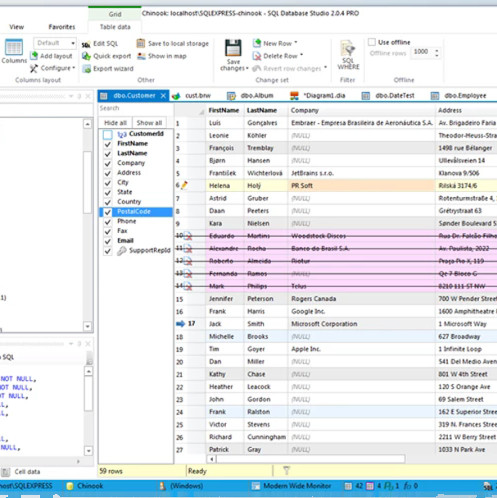Switch to the Favorites ribbon tab
The image size is (497, 498).
tap(62, 27)
